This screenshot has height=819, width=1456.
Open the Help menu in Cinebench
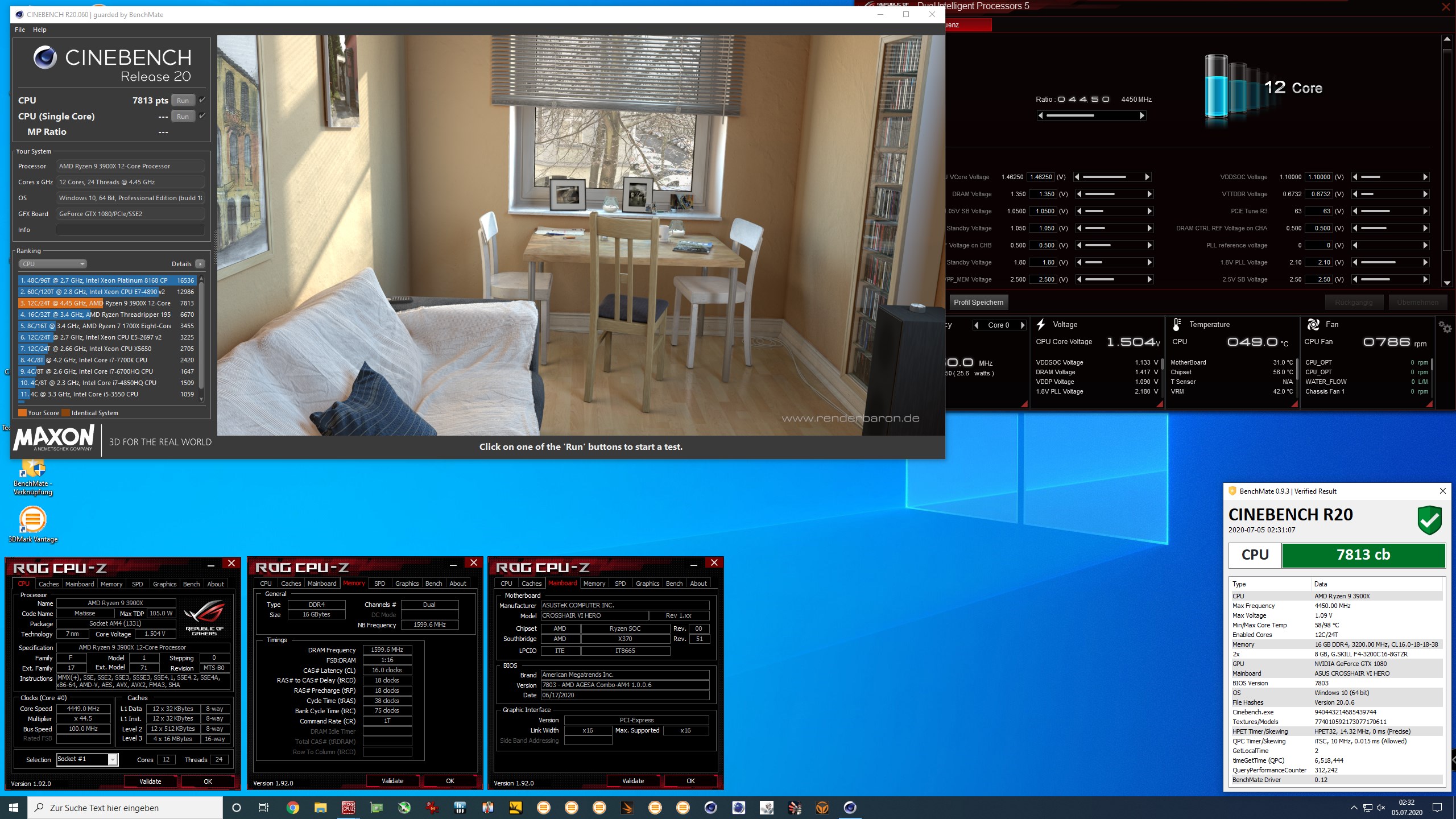click(40, 30)
